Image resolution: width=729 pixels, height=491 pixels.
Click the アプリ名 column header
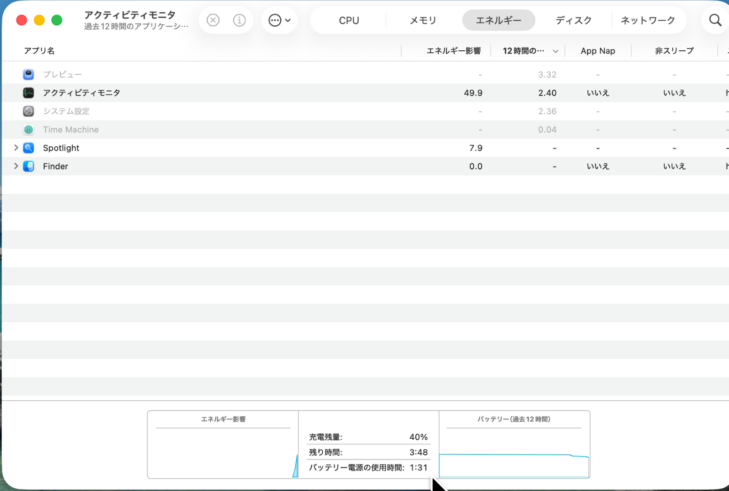[40, 50]
